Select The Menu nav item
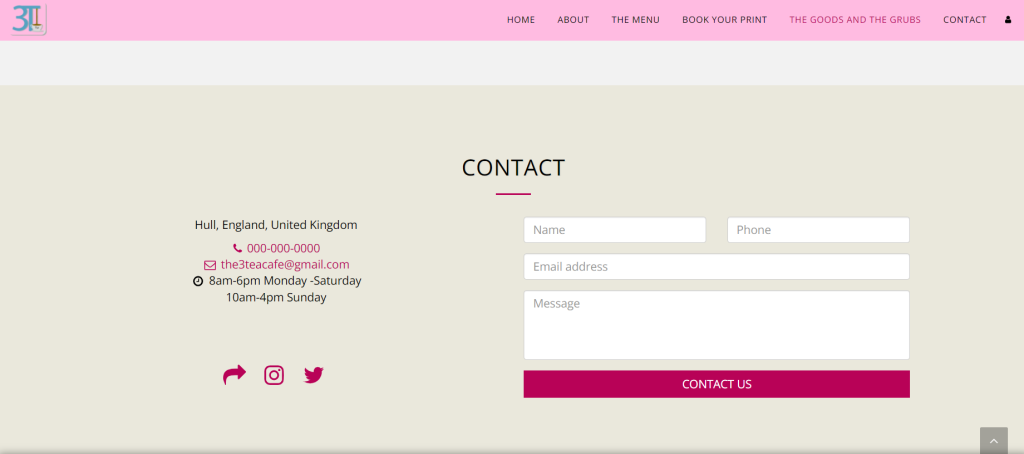Viewport: 1024px width, 454px height. coord(635,20)
